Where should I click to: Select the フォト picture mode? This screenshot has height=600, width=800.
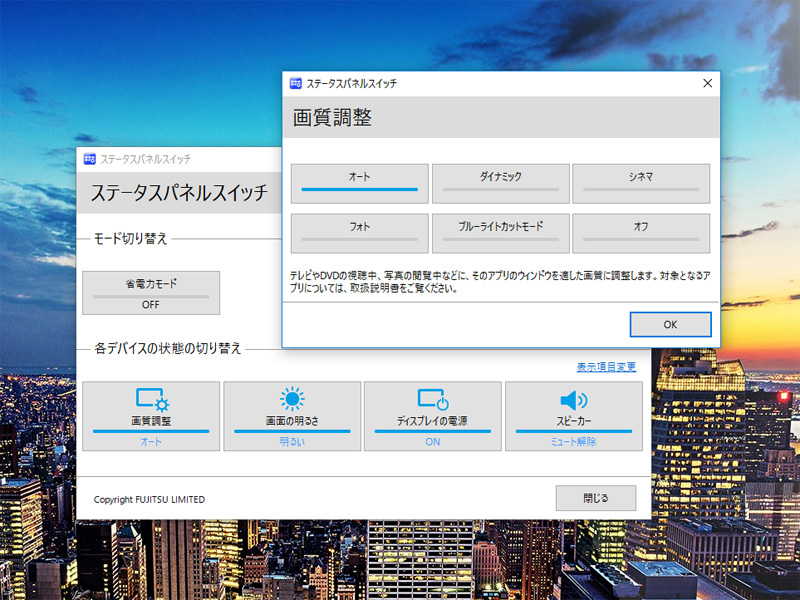(x=359, y=233)
